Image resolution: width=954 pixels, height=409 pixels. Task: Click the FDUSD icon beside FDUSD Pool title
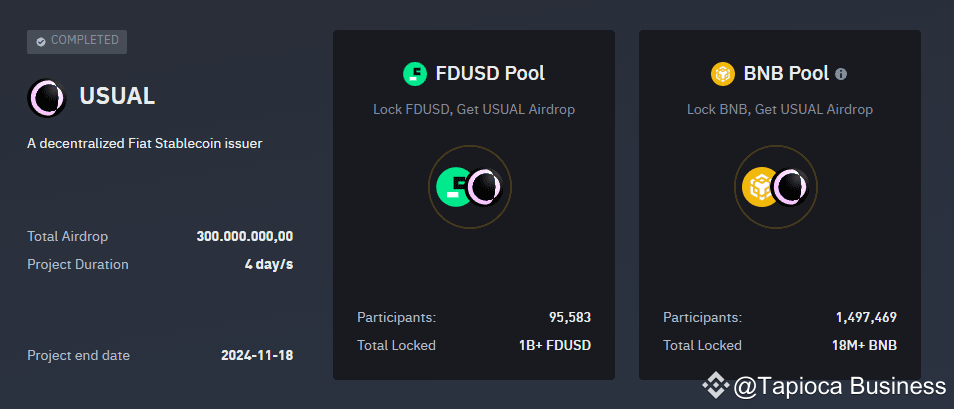click(x=415, y=74)
